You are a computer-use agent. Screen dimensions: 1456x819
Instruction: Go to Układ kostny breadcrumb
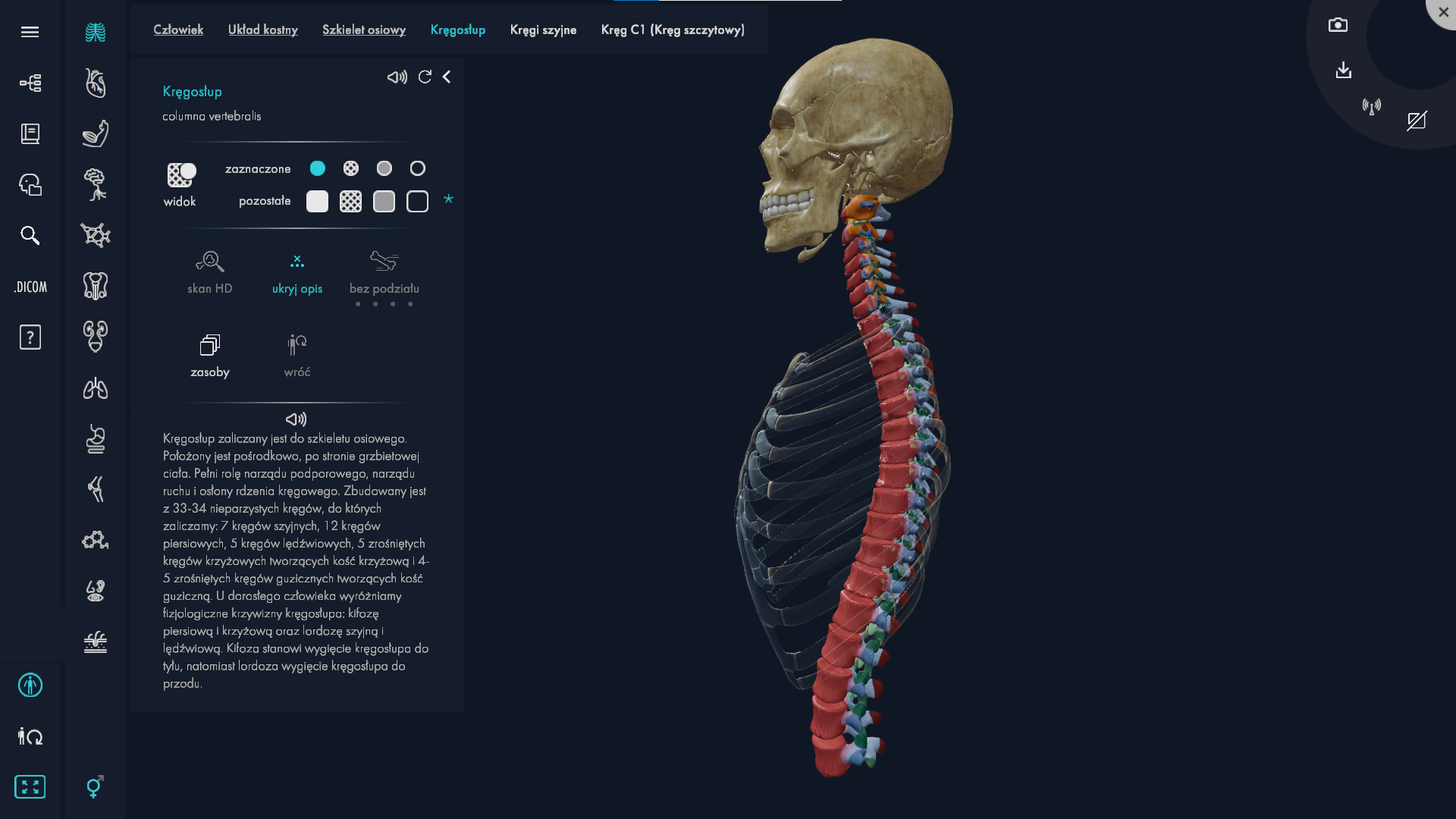(263, 30)
